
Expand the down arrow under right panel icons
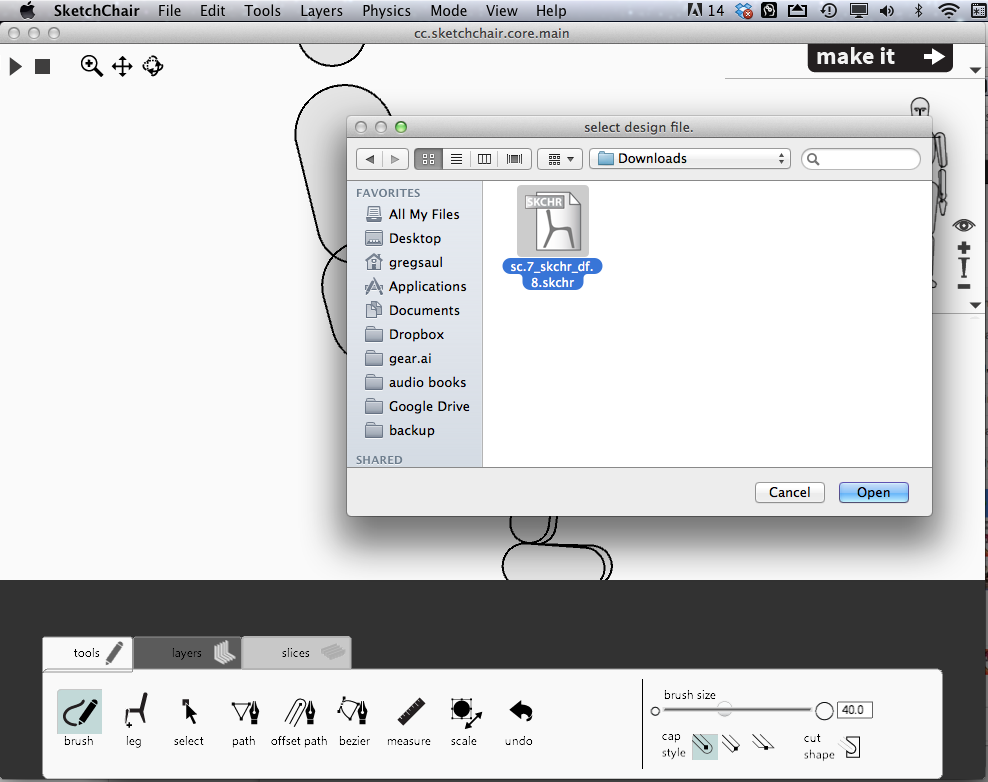pos(975,305)
